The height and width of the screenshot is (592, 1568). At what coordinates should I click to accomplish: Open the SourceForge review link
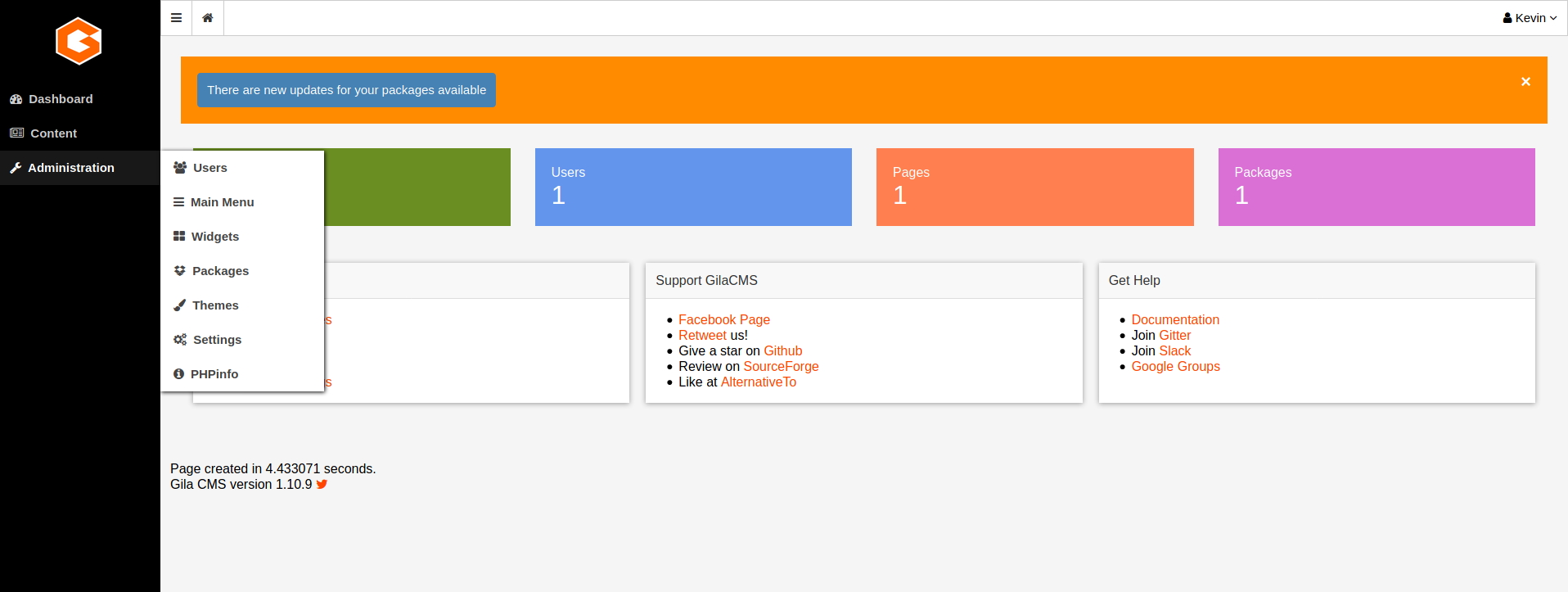[x=781, y=367]
